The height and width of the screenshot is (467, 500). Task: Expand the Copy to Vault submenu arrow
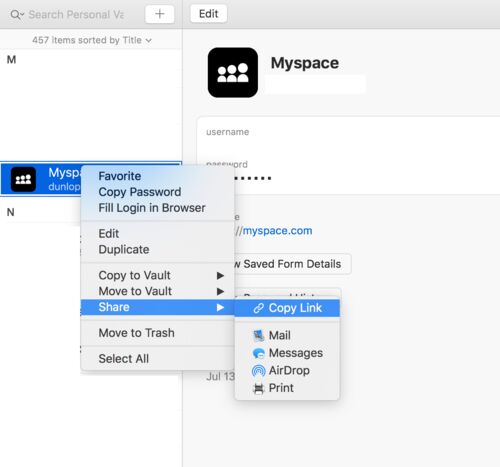click(x=220, y=276)
